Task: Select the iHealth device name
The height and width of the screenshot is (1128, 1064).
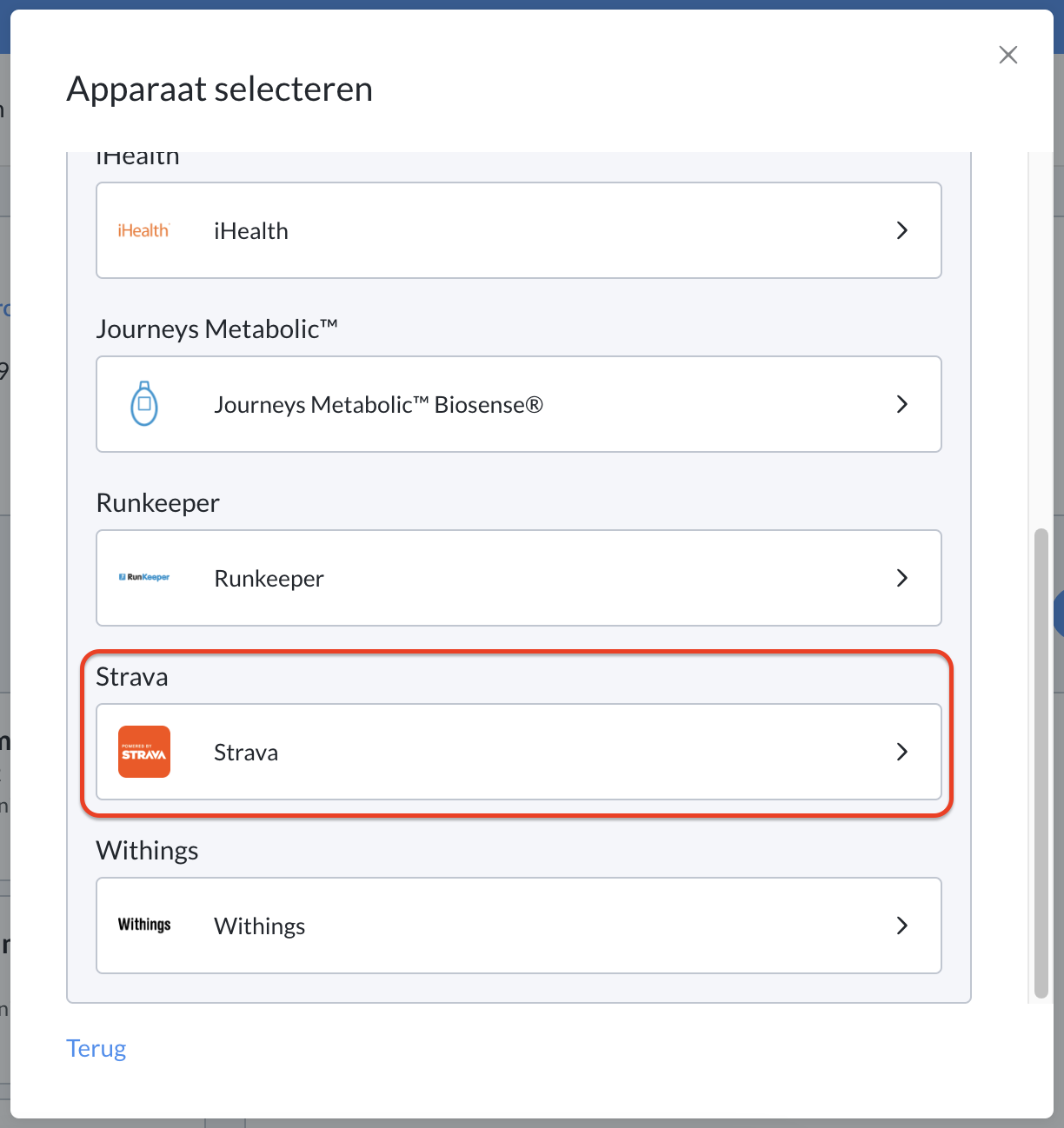Action: [251, 230]
